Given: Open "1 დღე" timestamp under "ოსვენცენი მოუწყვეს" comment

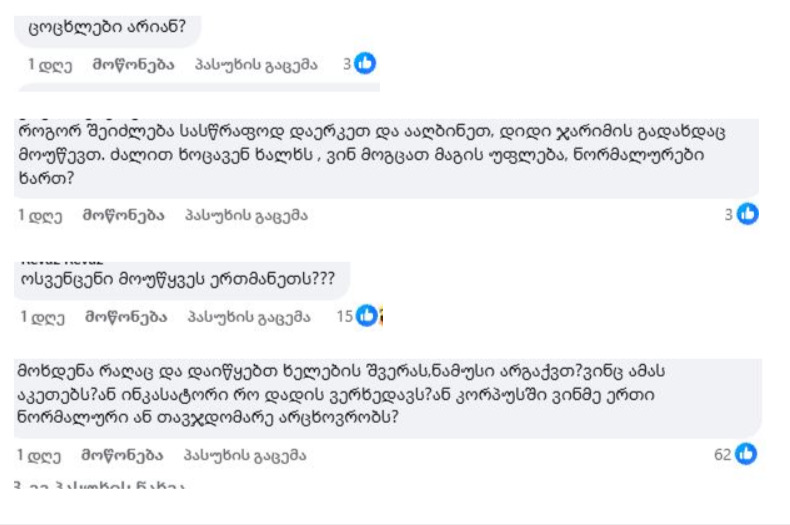Looking at the screenshot, I should pos(43,317).
